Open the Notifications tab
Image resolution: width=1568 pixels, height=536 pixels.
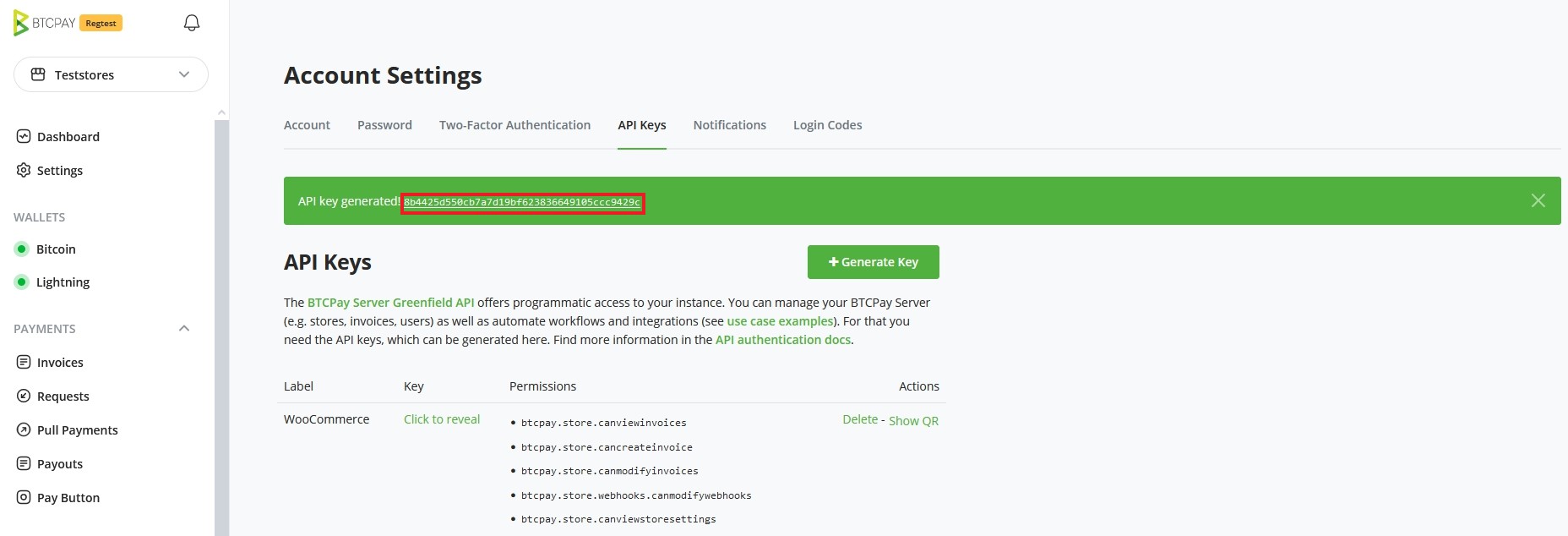[730, 125]
